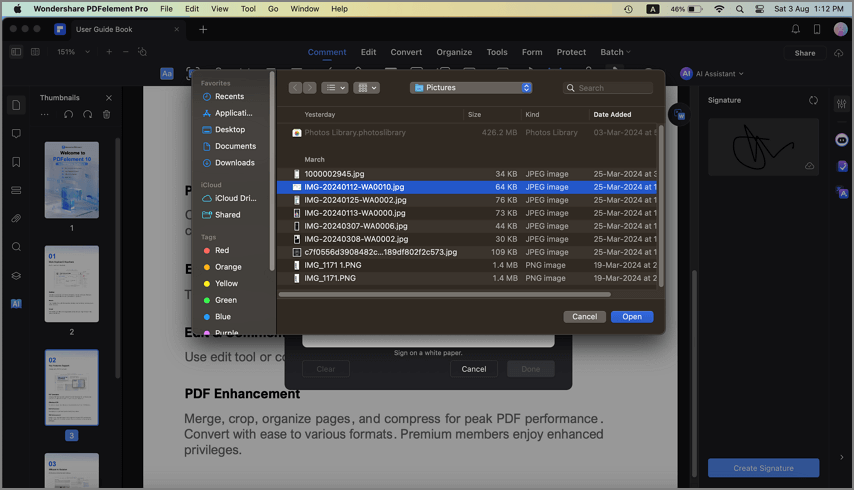Switch to the Edit tab
Image resolution: width=854 pixels, height=490 pixels.
coord(368,52)
